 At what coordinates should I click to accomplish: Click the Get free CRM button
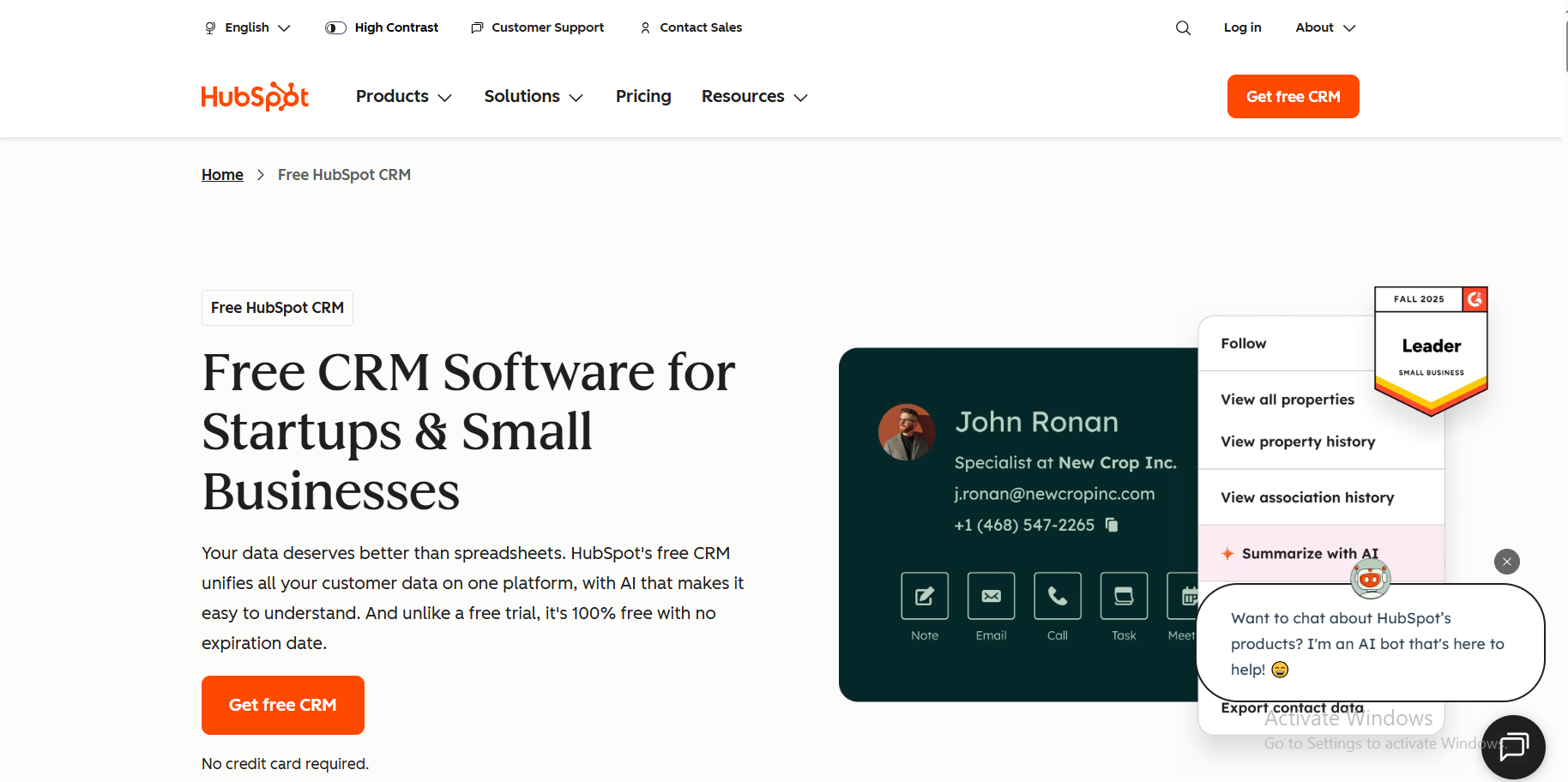pos(1293,96)
